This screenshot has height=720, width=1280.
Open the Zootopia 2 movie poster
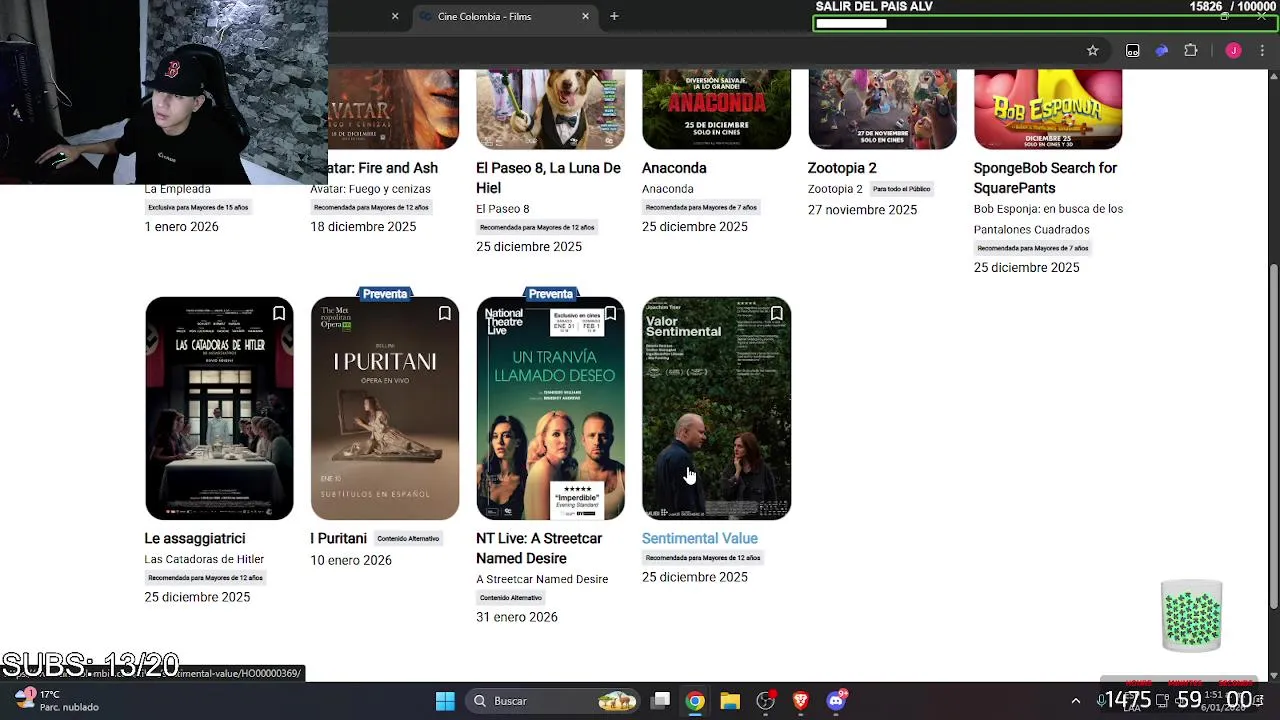(883, 109)
